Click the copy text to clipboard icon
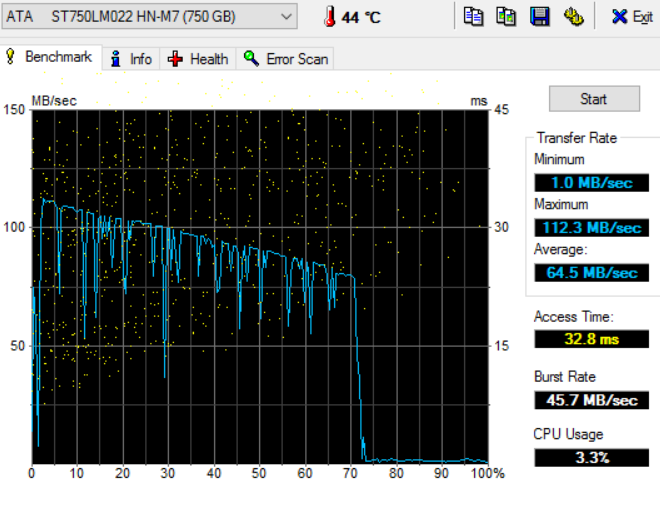660x505 pixels. coord(474,16)
